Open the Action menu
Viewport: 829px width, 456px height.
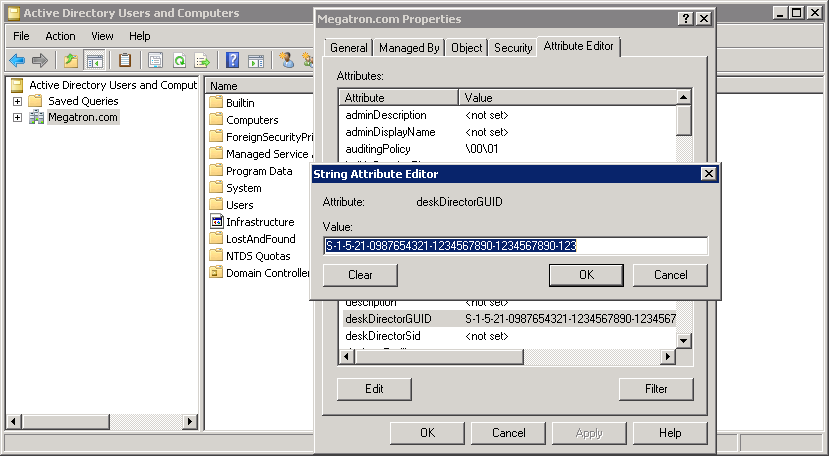click(x=60, y=36)
